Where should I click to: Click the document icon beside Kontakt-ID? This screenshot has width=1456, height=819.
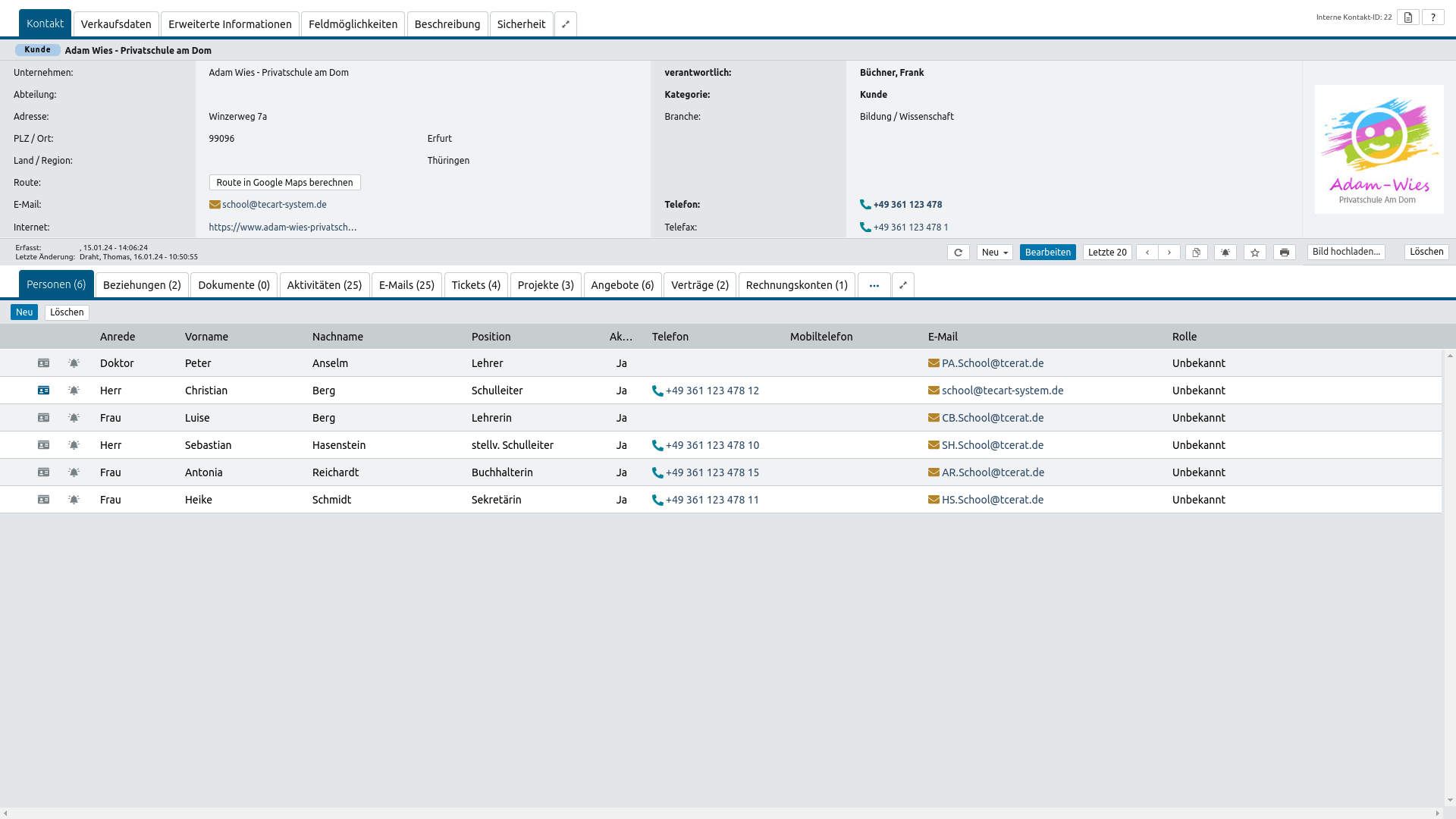click(x=1407, y=17)
